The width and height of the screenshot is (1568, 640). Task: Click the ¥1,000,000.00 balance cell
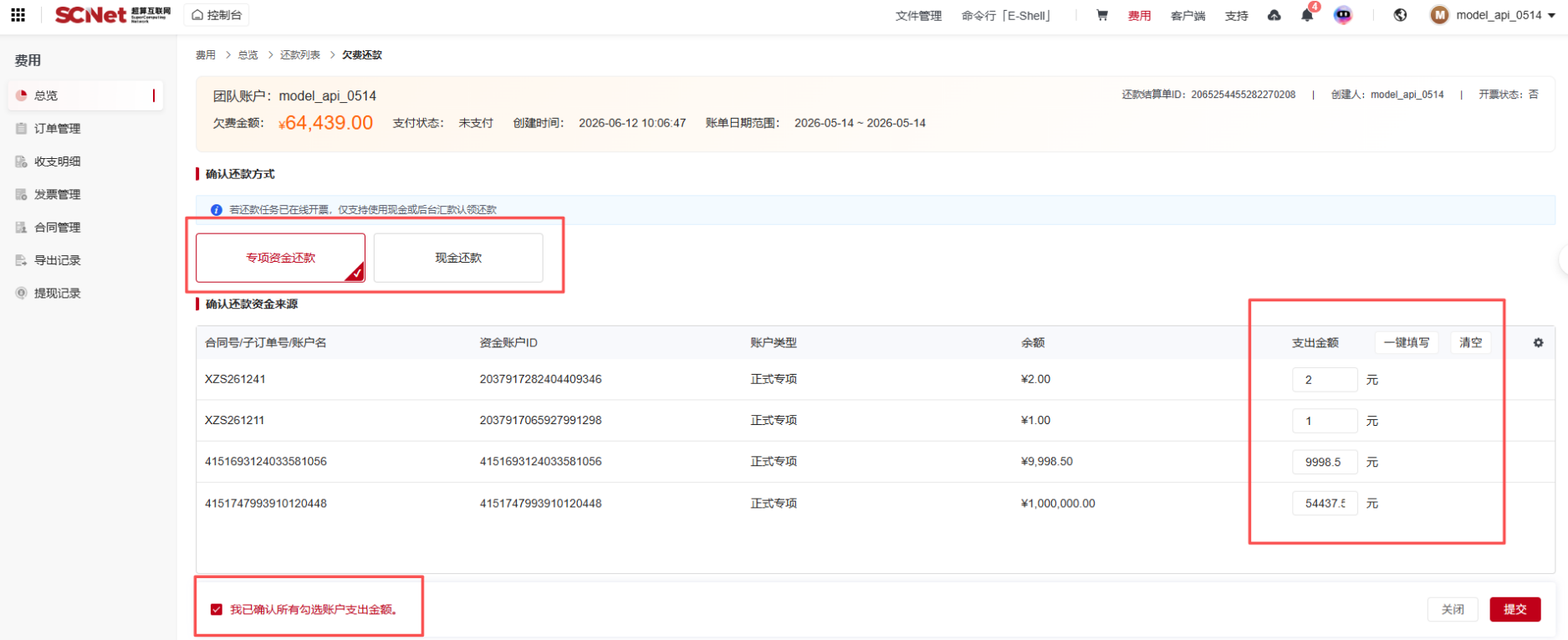(x=1058, y=504)
